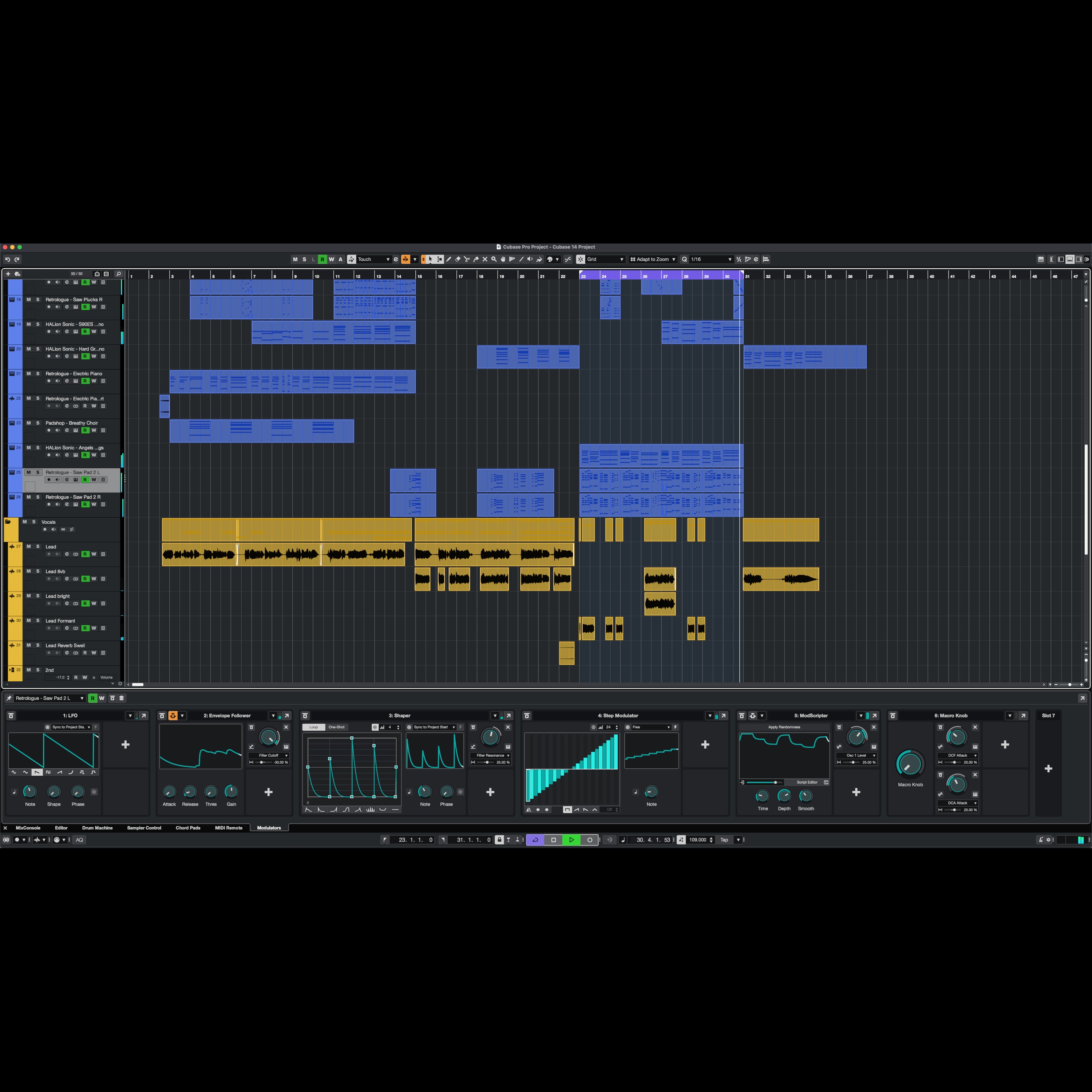Open the LFO modulator in separate window

pyautogui.click(x=143, y=716)
